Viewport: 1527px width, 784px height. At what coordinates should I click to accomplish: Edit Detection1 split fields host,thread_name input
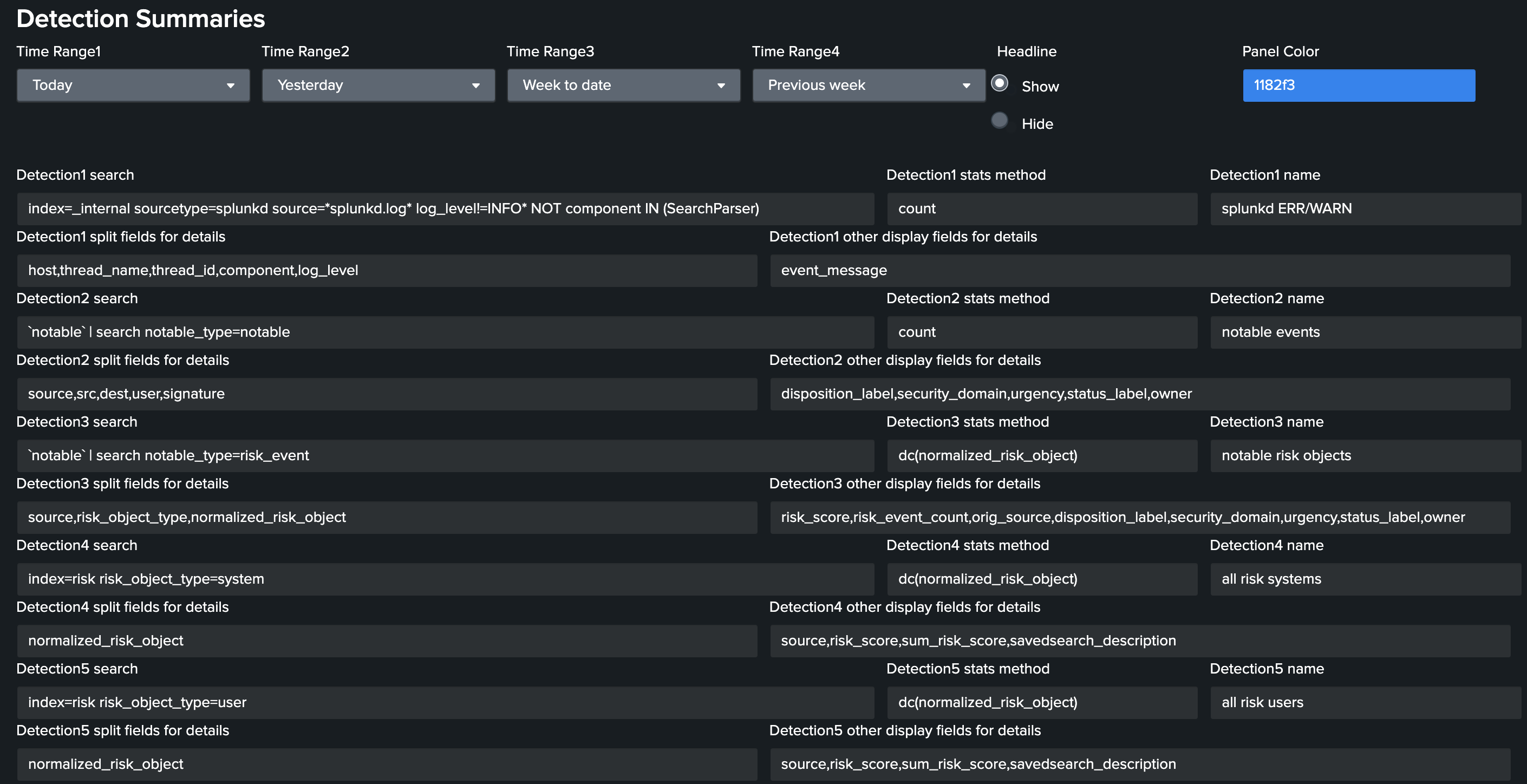coord(387,271)
